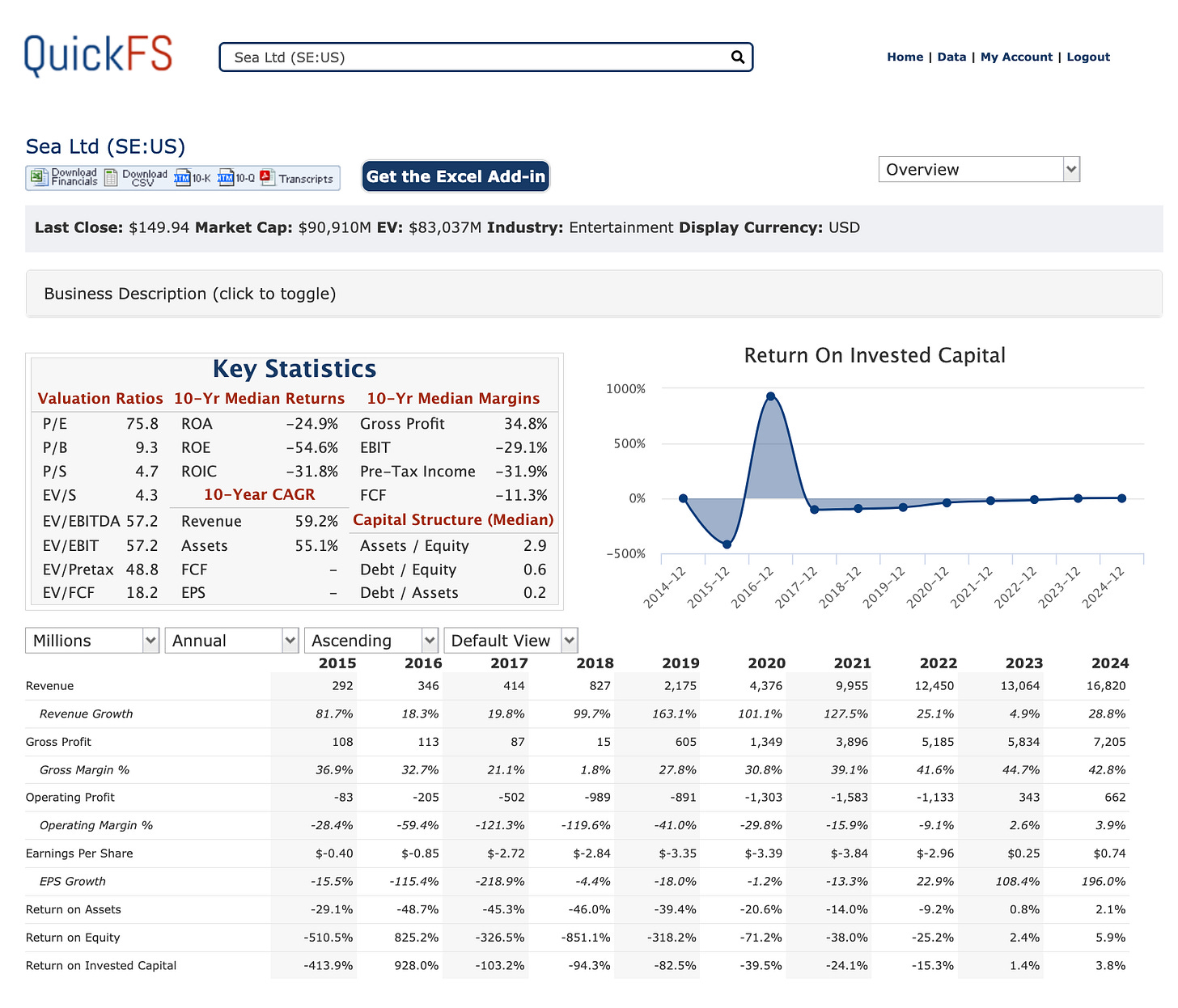Click the Return on Assets row label
1178x1008 pixels.
point(74,910)
